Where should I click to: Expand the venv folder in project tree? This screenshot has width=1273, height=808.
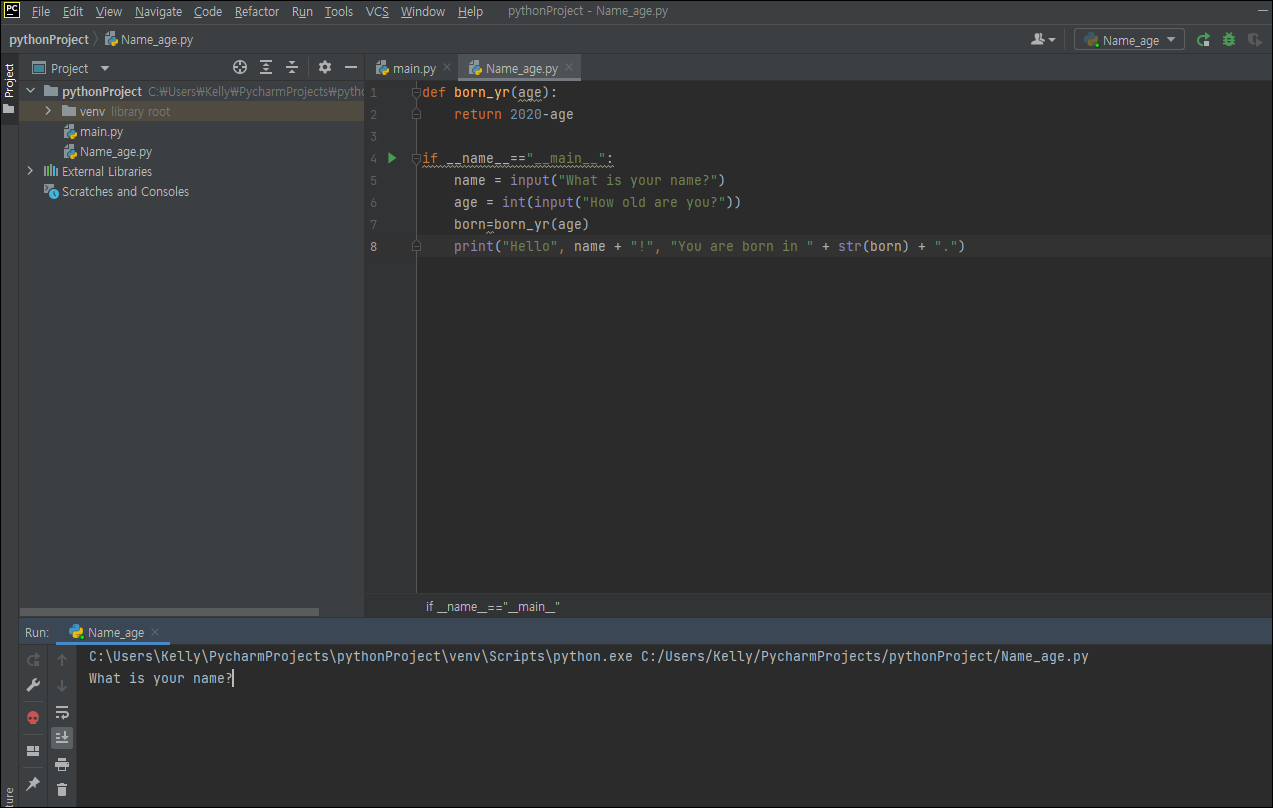click(47, 111)
